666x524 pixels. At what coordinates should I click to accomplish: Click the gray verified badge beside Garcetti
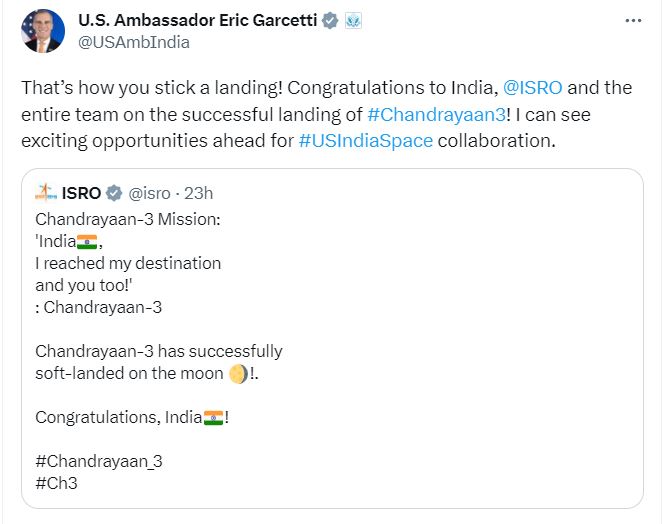[x=329, y=21]
